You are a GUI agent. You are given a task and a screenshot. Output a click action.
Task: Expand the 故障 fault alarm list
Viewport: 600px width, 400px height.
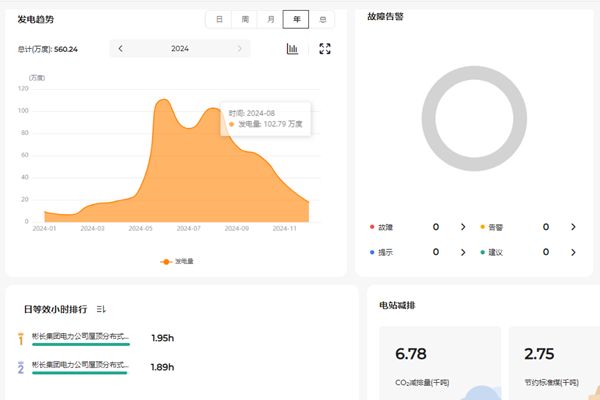pos(463,227)
